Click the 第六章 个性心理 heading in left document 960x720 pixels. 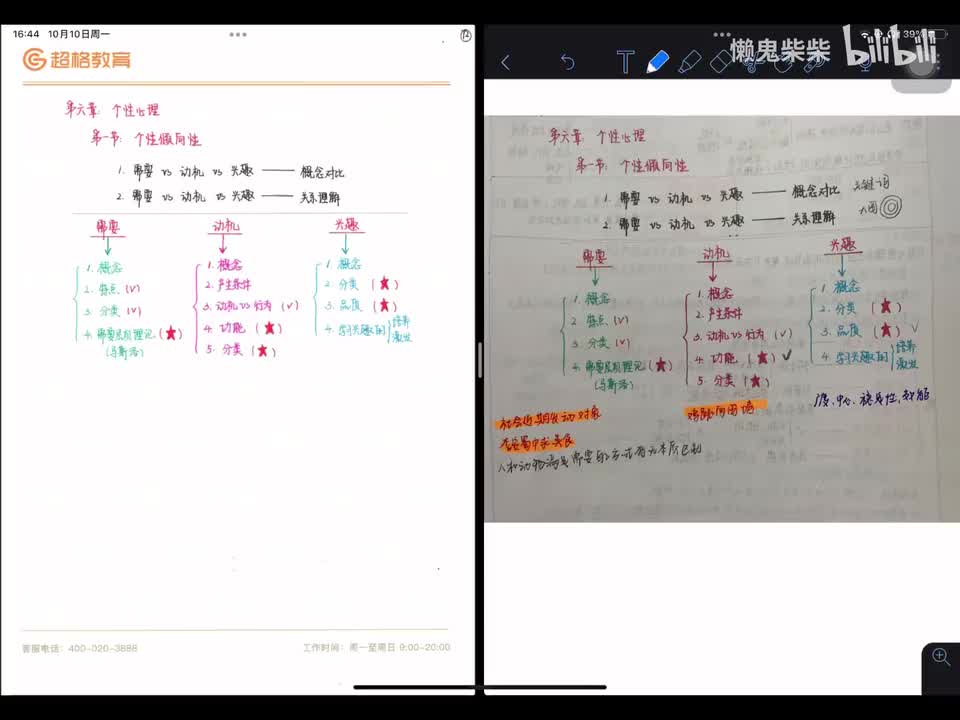coord(113,110)
